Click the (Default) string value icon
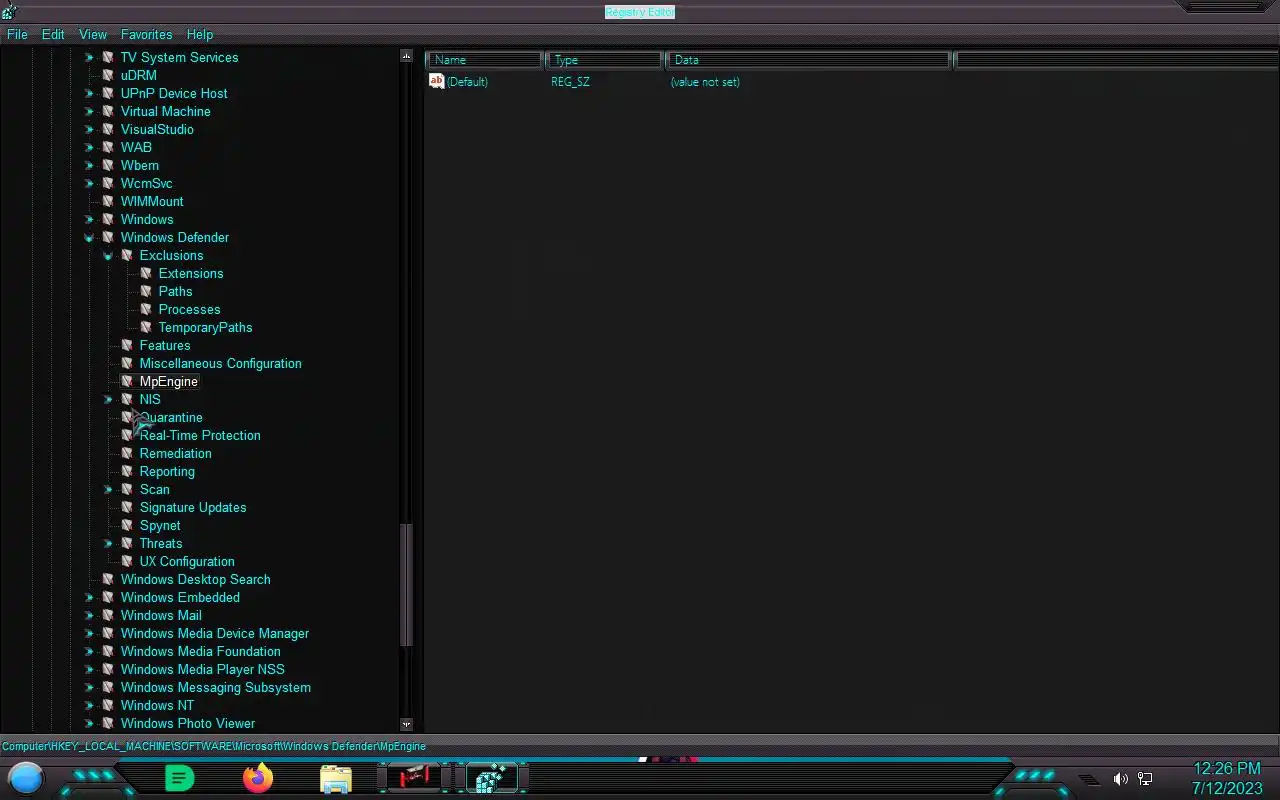The height and width of the screenshot is (800, 1280). click(x=436, y=81)
